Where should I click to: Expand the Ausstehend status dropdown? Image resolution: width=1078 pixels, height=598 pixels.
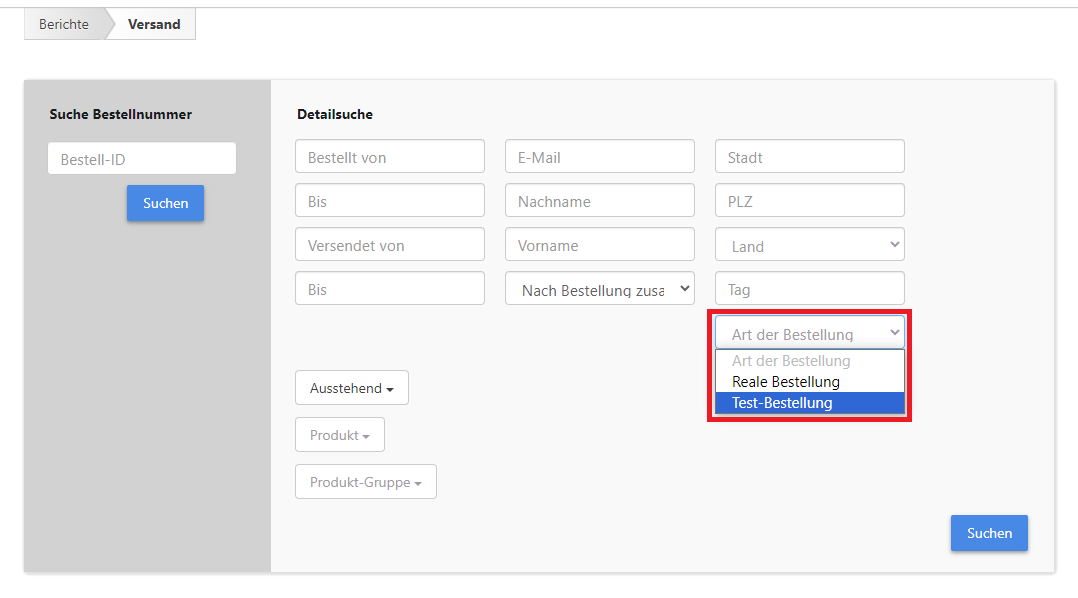tap(351, 387)
